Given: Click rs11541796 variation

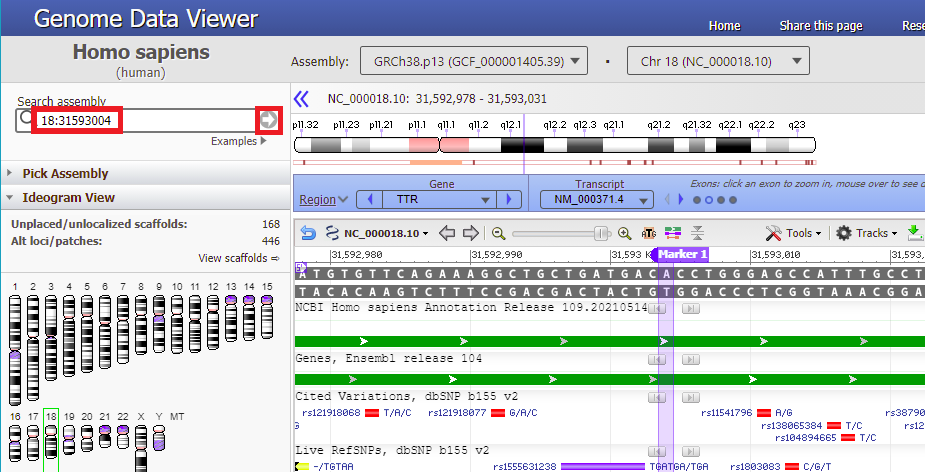Looking at the screenshot, I should [x=746, y=412].
